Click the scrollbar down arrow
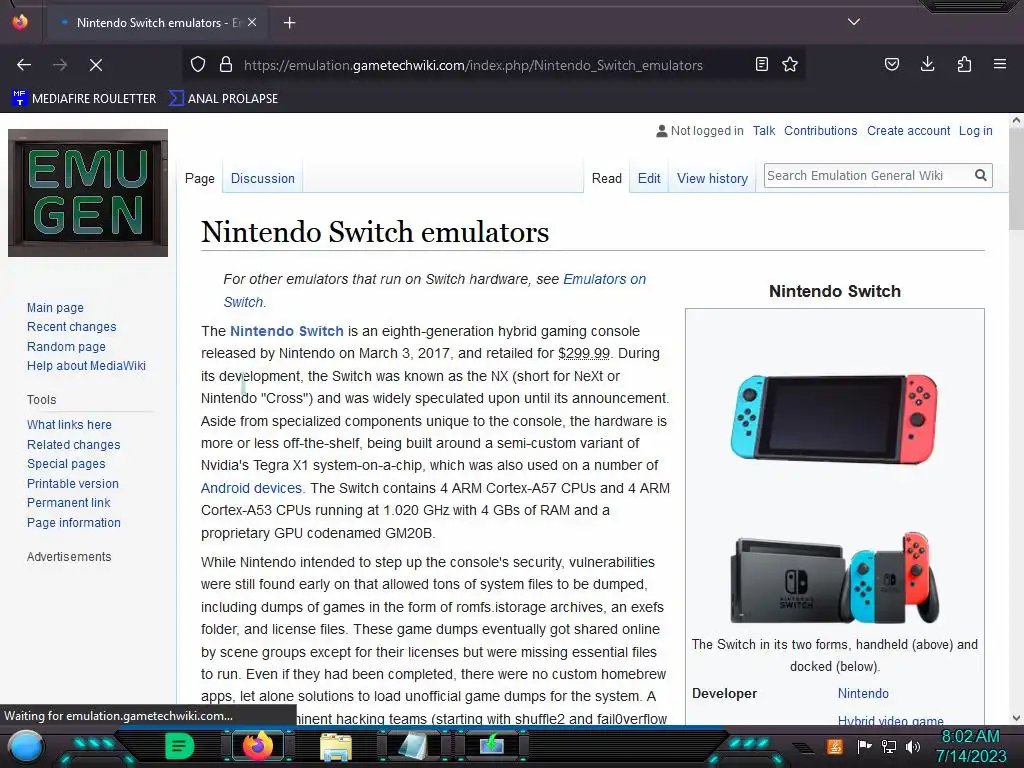 1016,718
